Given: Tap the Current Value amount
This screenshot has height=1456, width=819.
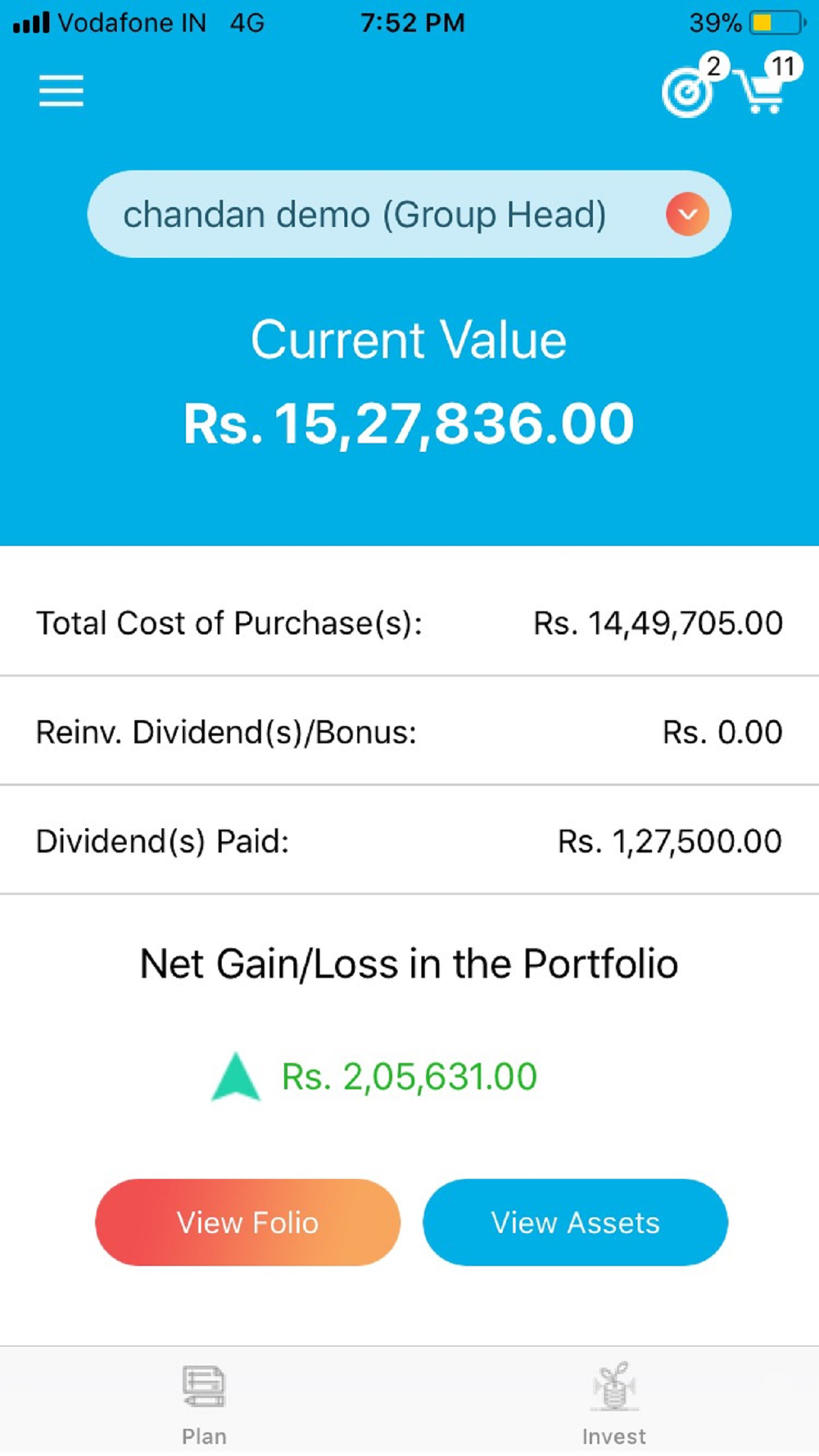Looking at the screenshot, I should [409, 424].
